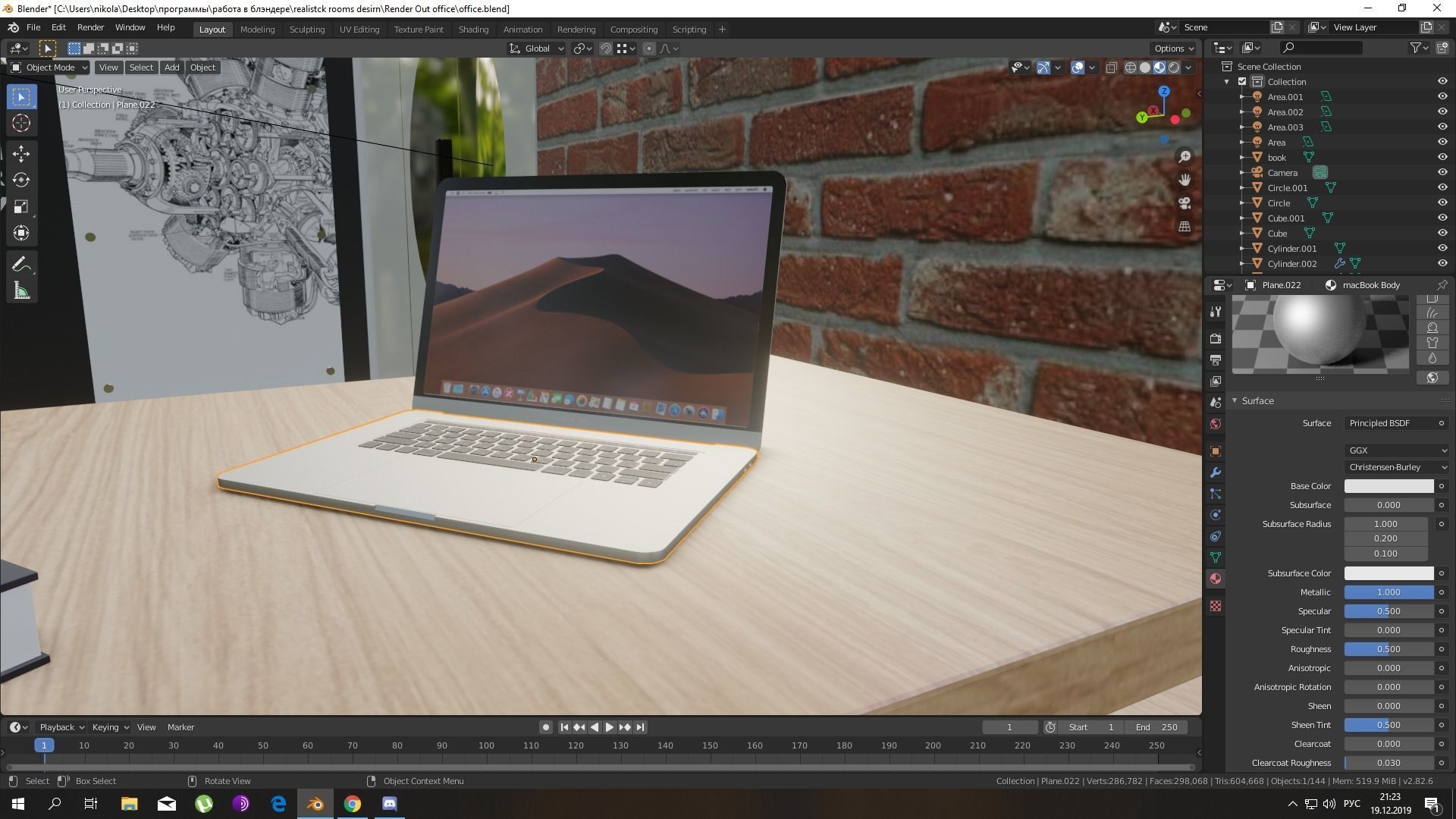Toggle X-ray display icon
Image resolution: width=1456 pixels, height=819 pixels.
point(1111,67)
